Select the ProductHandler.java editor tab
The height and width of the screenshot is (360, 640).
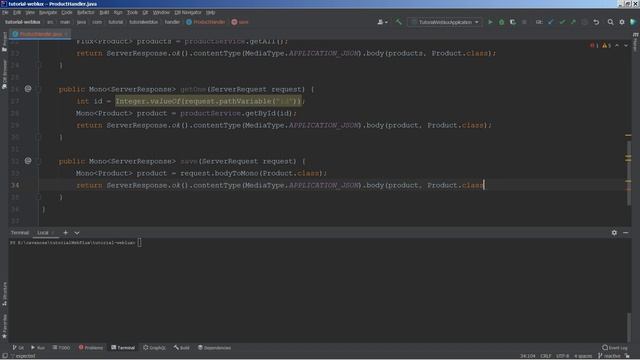(40, 34)
